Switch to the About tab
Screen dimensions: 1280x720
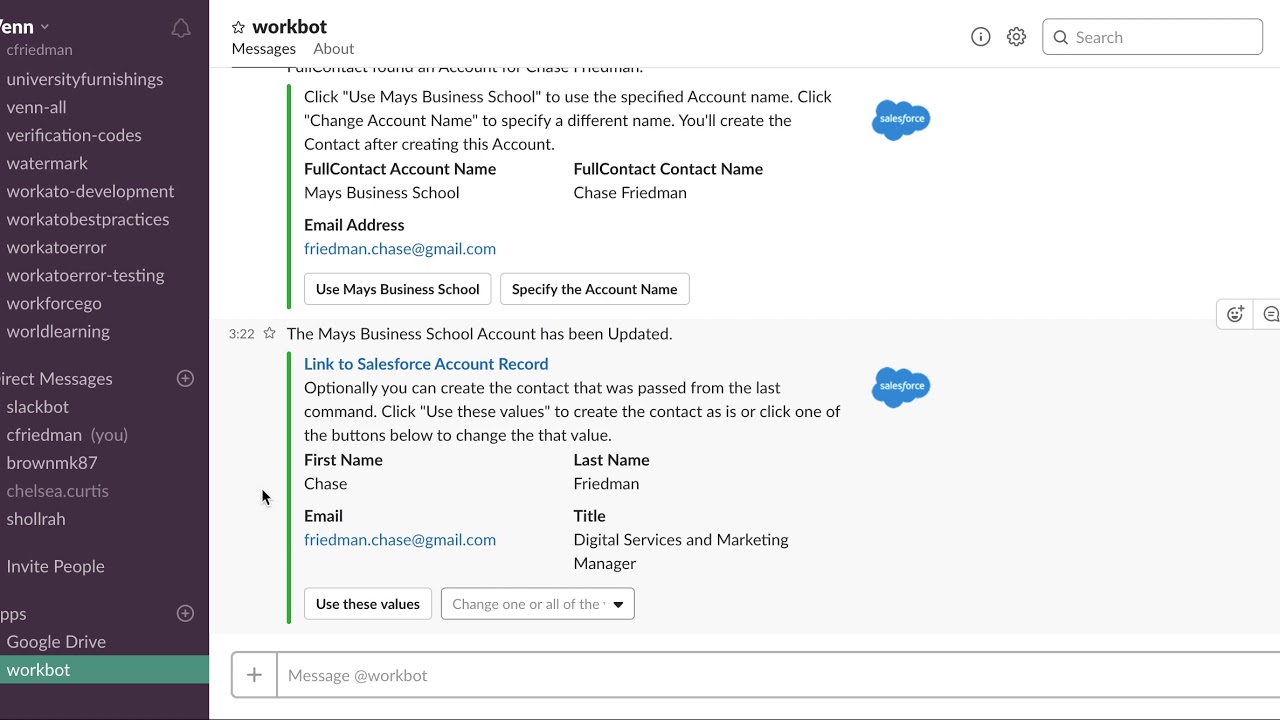[x=333, y=48]
